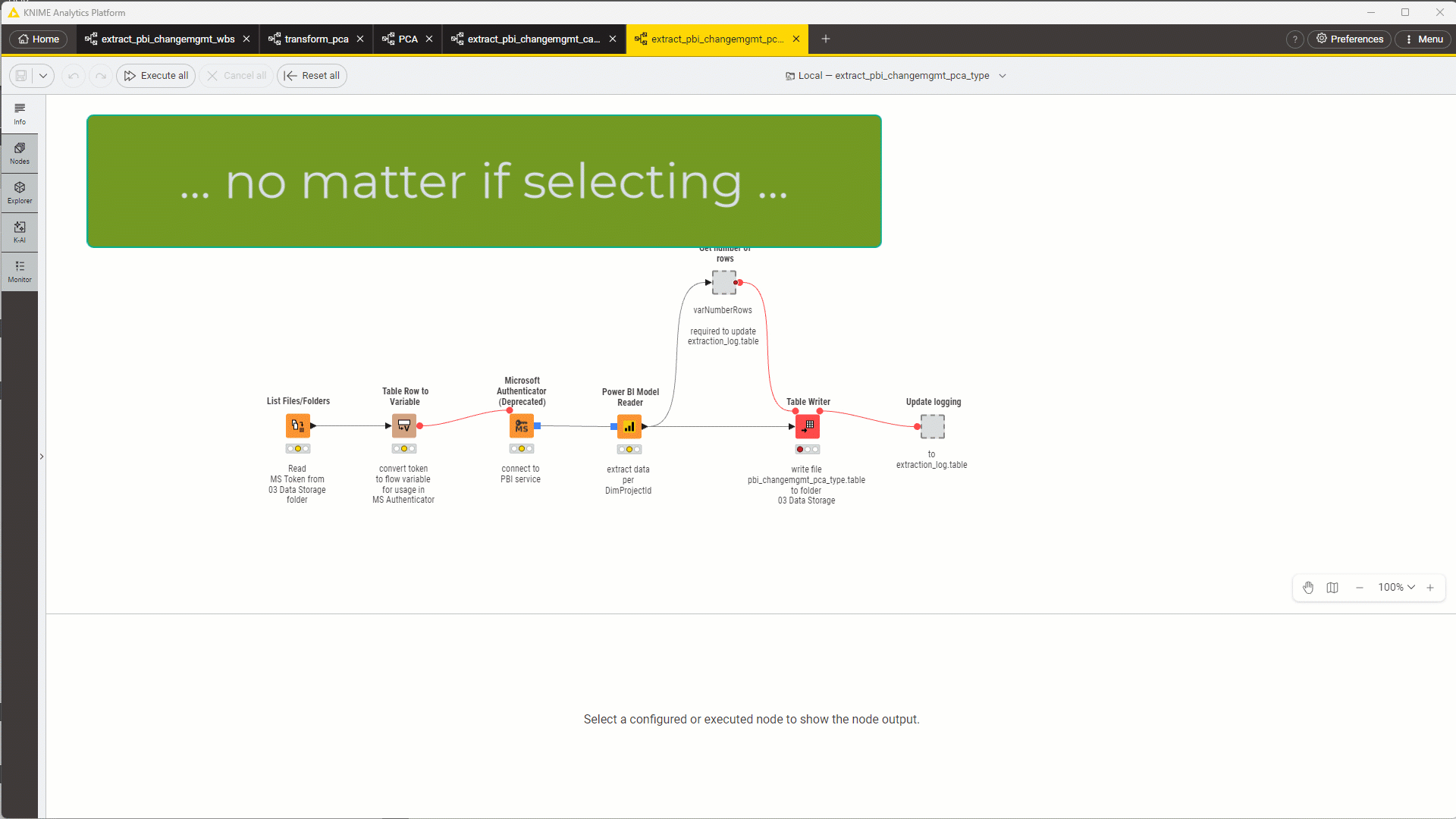Image resolution: width=1456 pixels, height=819 pixels.
Task: Open the K-AI assistant panel
Action: [20, 232]
